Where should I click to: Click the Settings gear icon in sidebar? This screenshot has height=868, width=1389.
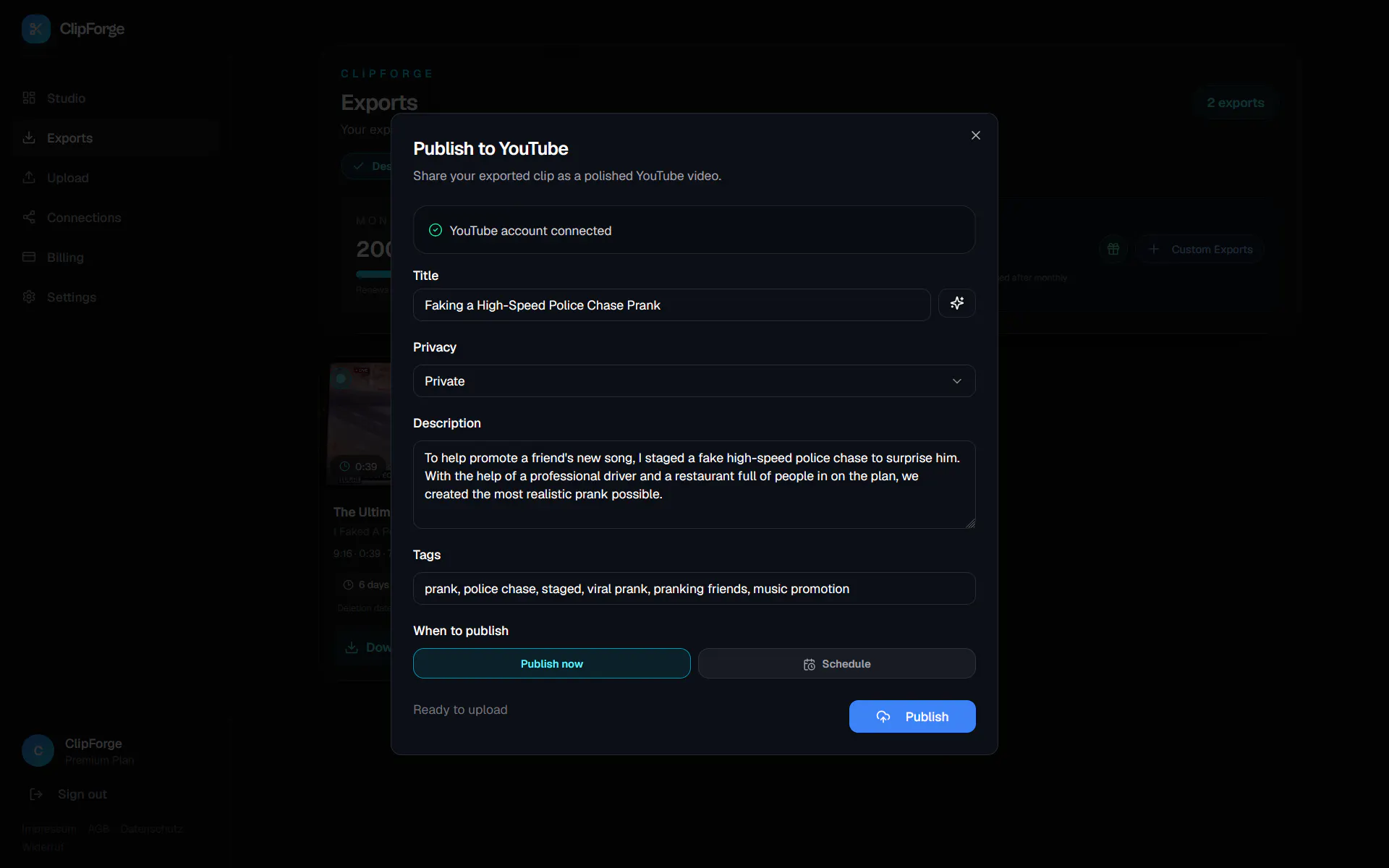(29, 297)
